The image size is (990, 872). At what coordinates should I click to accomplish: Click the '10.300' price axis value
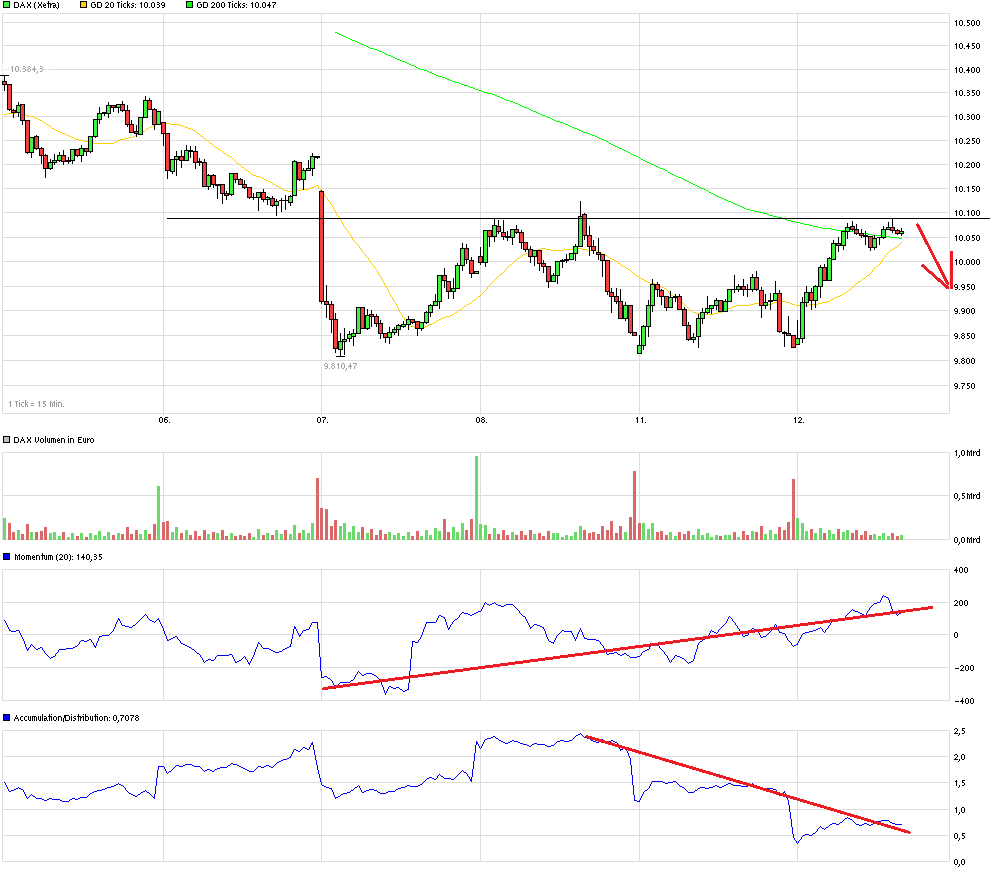[967, 117]
